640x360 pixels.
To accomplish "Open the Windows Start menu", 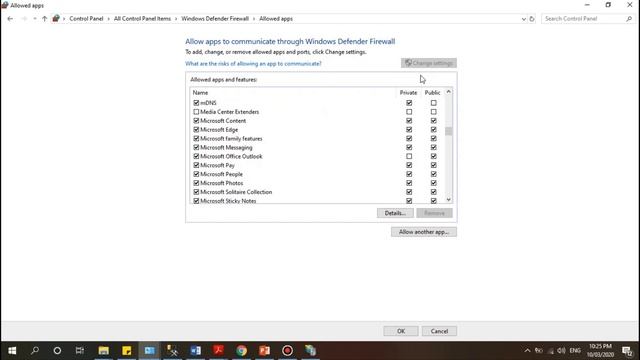I will click(x=12, y=351).
